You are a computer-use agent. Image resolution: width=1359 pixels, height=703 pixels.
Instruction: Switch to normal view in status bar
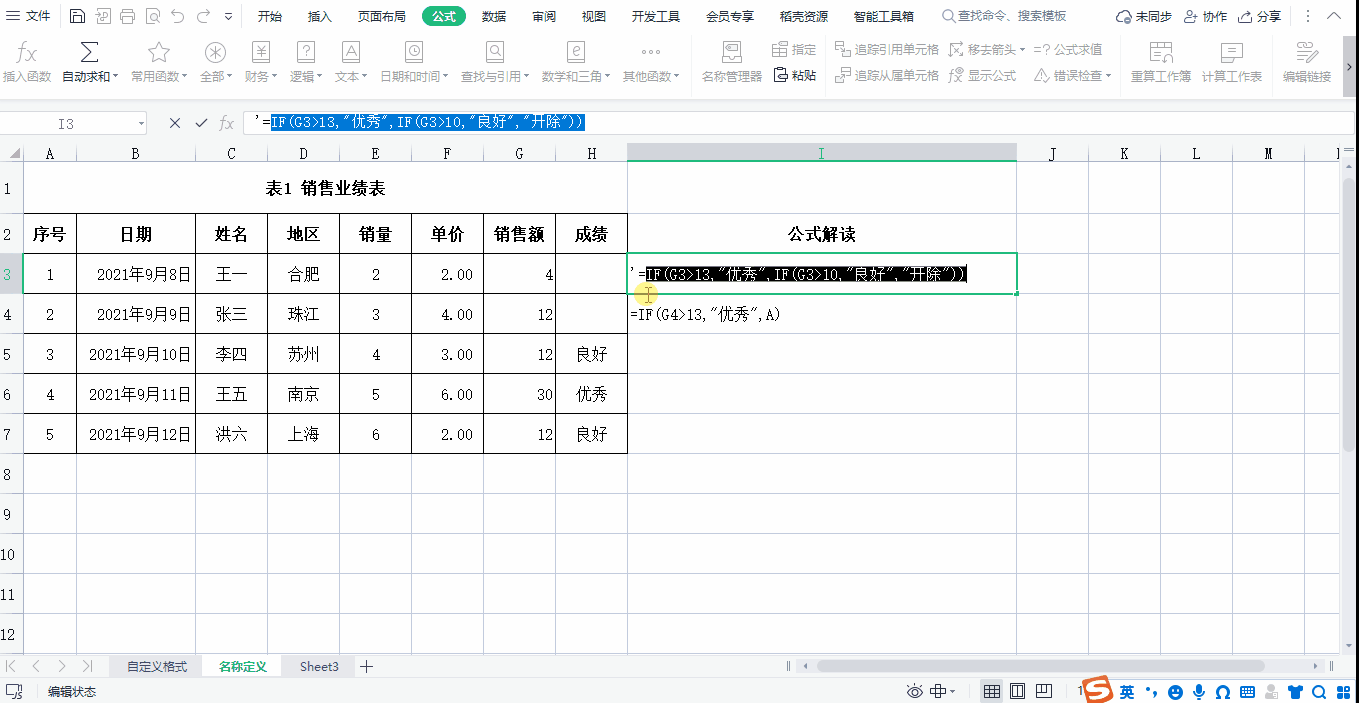click(992, 691)
